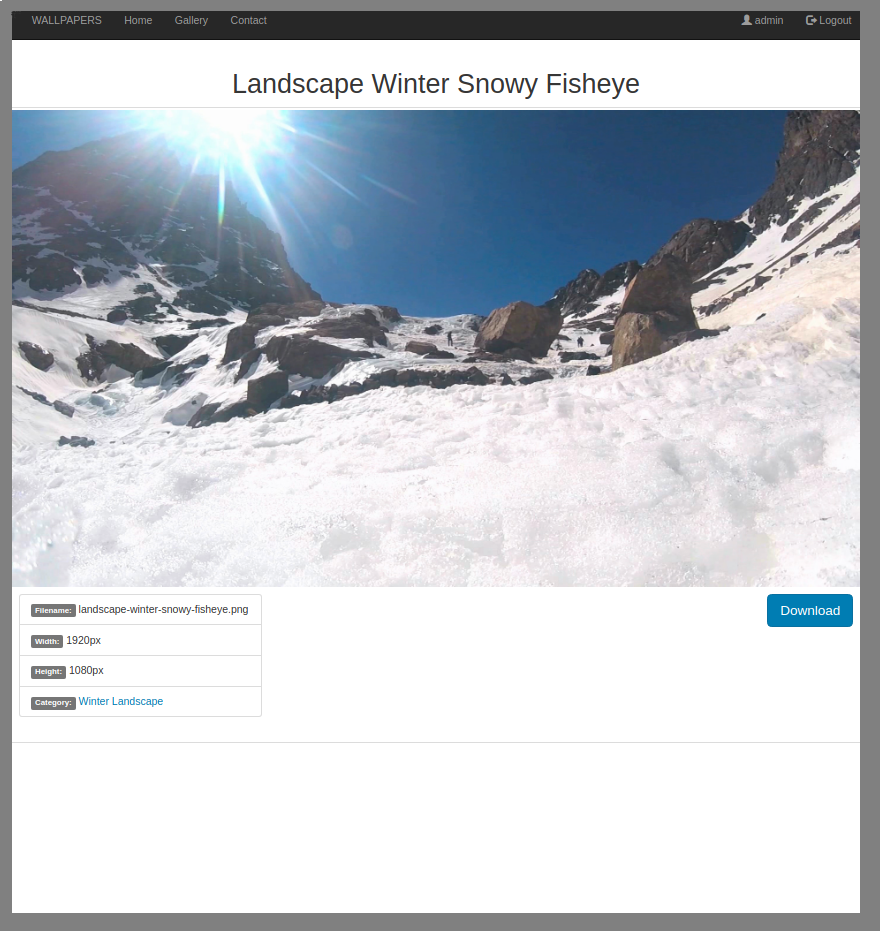The width and height of the screenshot is (880, 931).
Task: Open the WALLPAPERS brand link
Action: pyautogui.click(x=67, y=20)
